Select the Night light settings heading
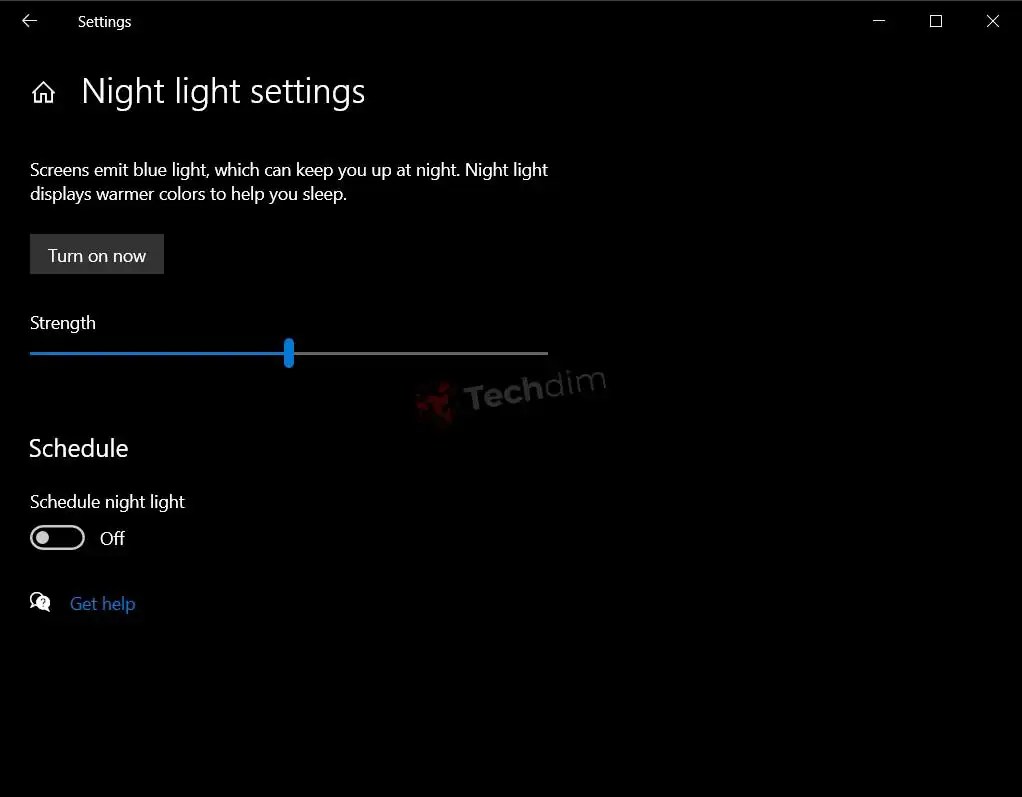 [x=223, y=91]
